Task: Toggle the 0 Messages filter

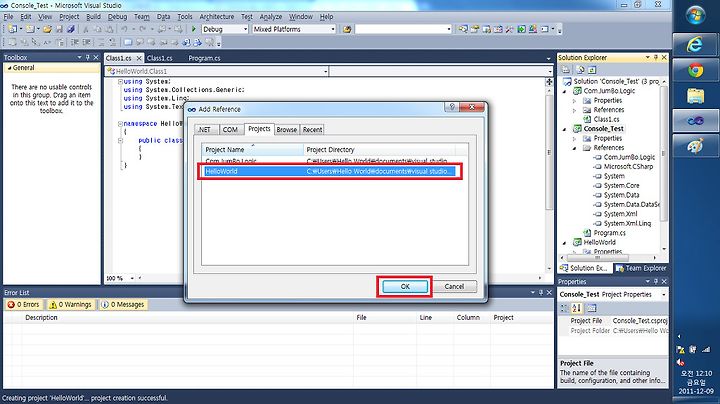Action: coord(123,304)
